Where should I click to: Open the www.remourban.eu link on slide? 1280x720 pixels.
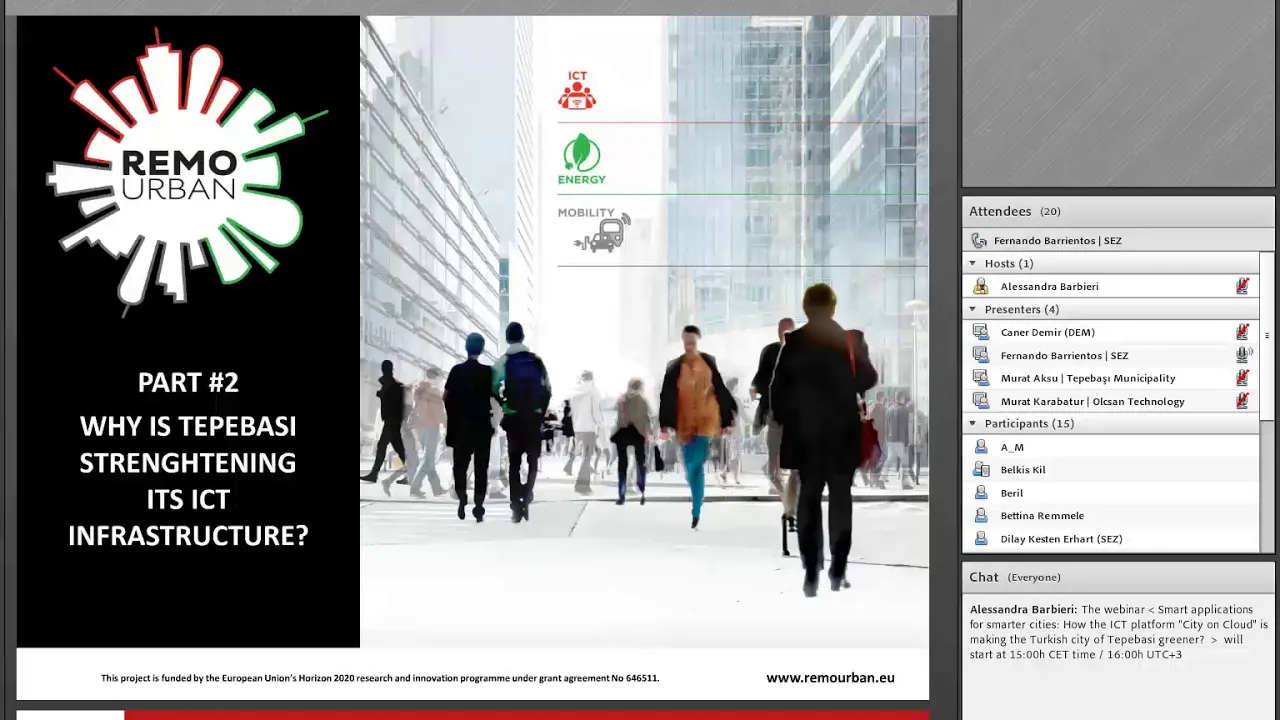(x=830, y=678)
